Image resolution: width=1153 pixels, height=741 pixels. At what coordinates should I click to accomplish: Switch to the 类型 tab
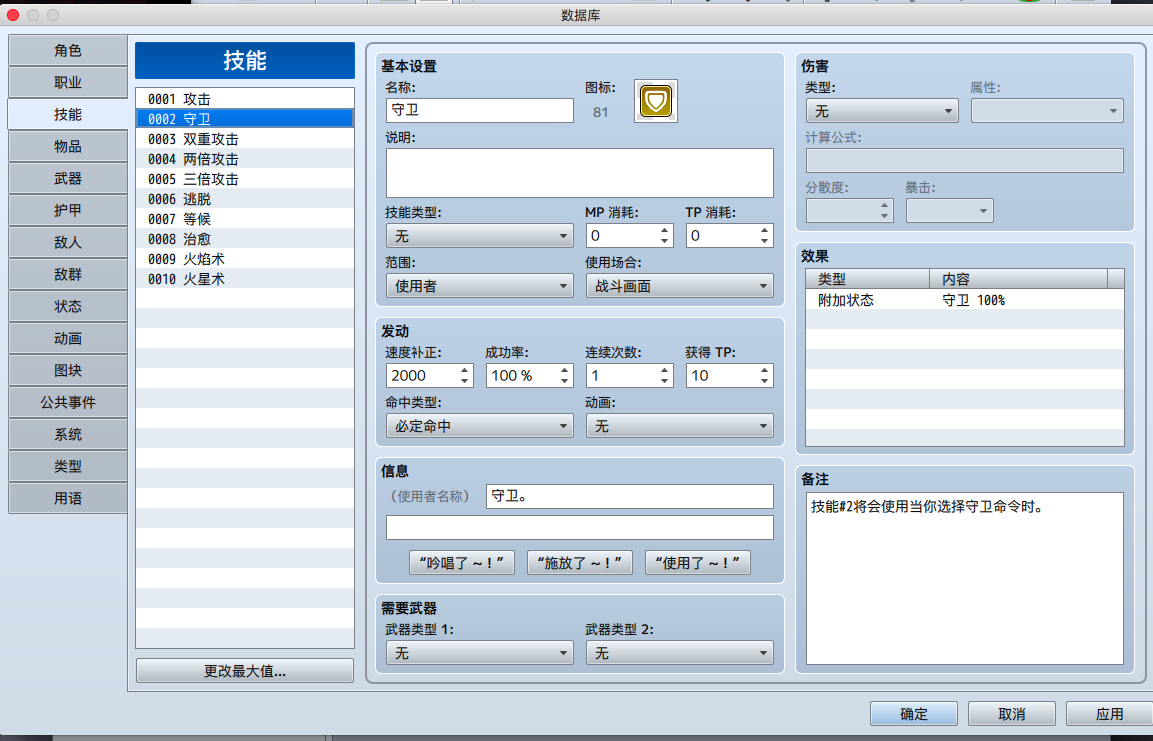68,466
